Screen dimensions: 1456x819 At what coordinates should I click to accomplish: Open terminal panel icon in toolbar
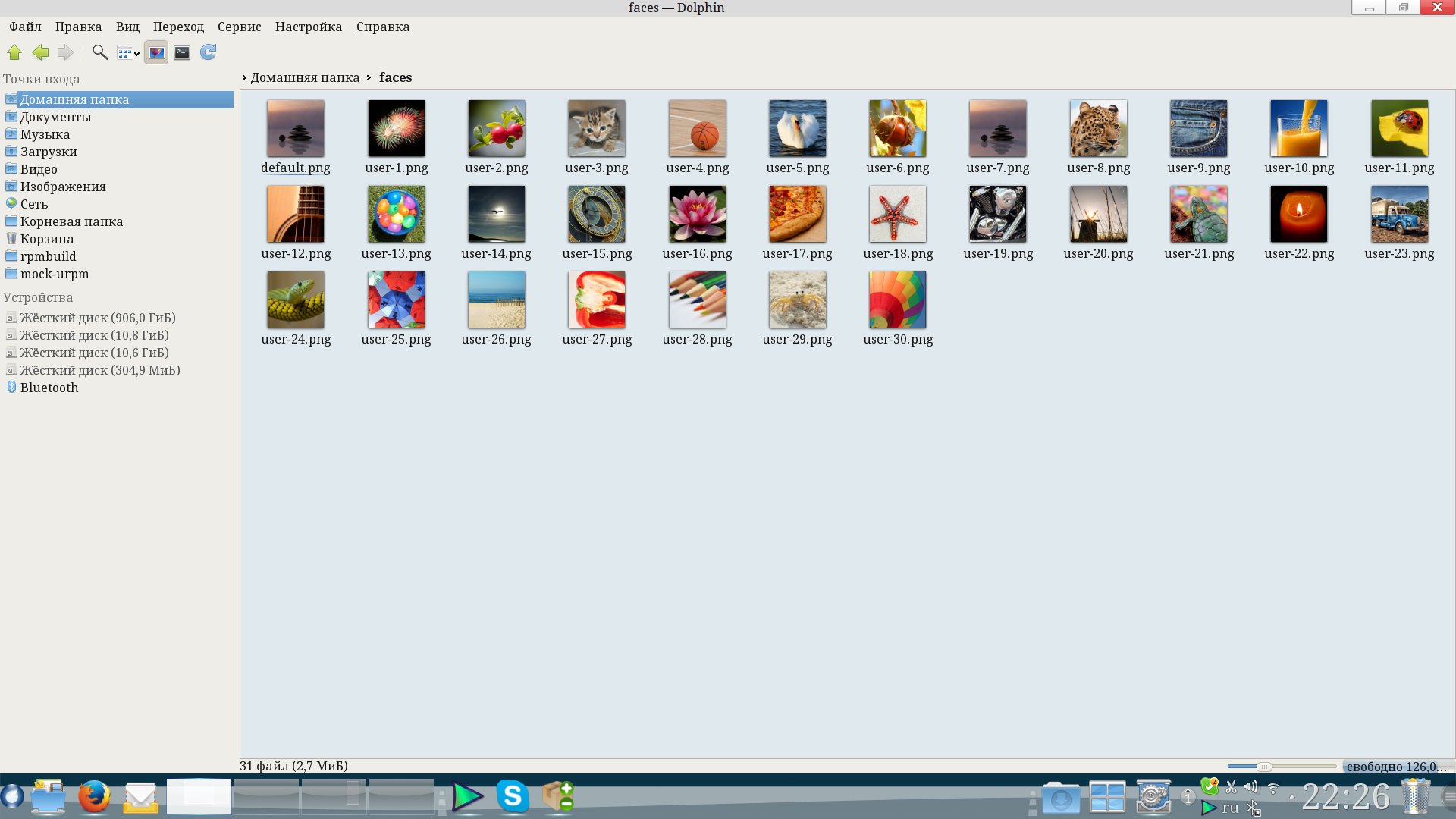coord(182,52)
